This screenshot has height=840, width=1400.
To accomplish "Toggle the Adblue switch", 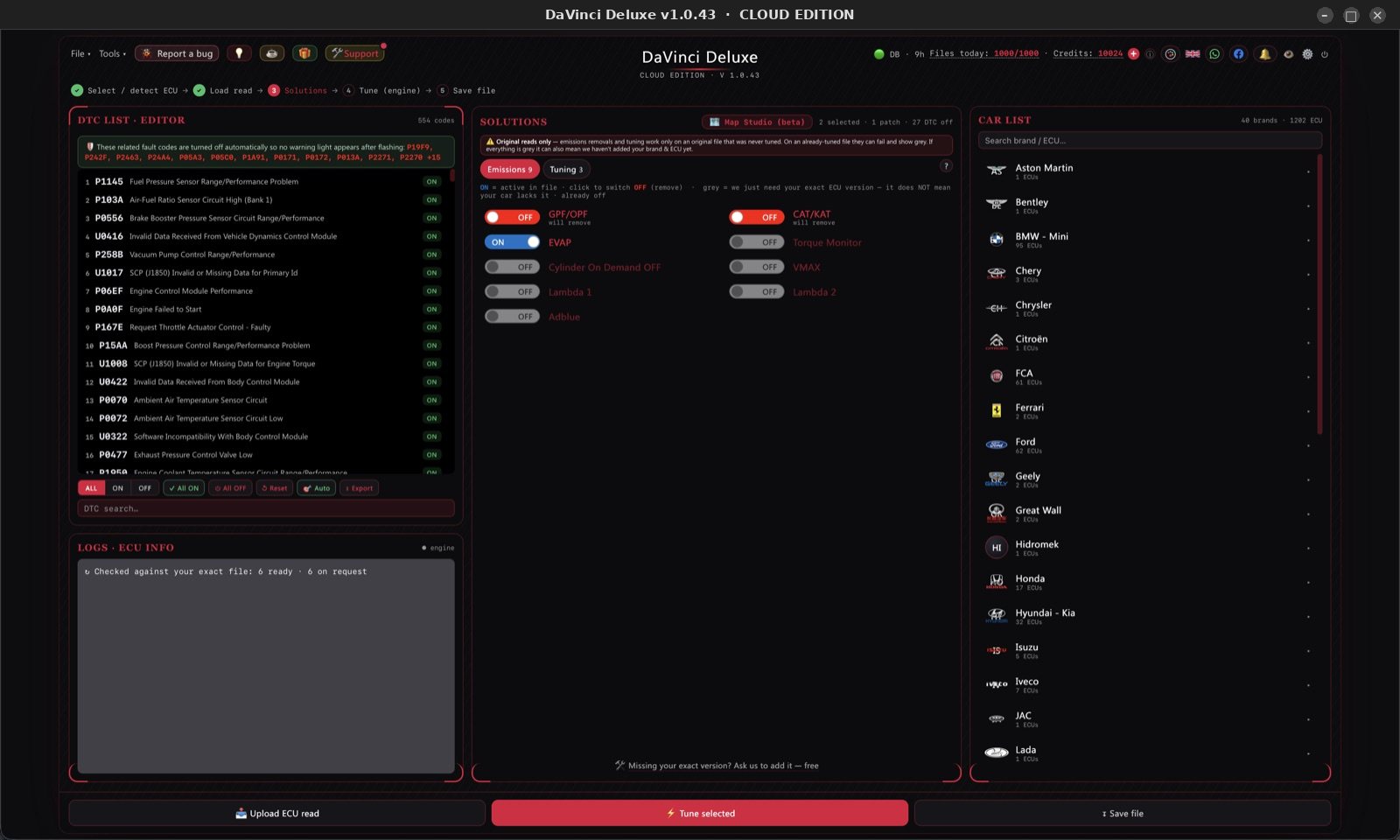I will point(512,316).
